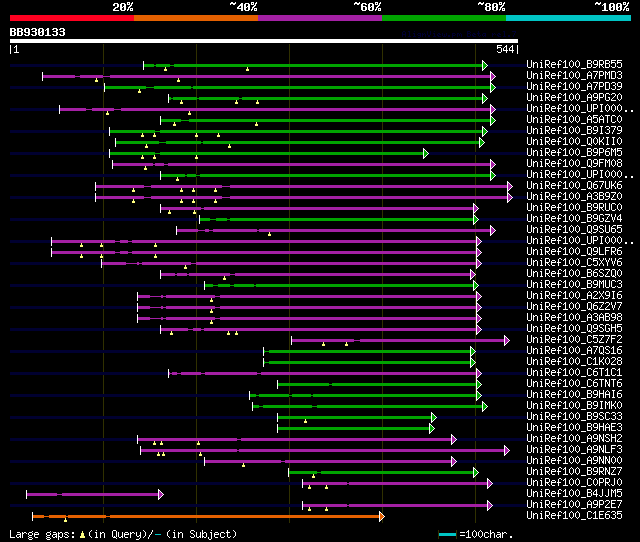Click the UniRef100_A3AB98 label
Image resolution: width=640 pixels, height=542 pixels.
tap(574, 318)
